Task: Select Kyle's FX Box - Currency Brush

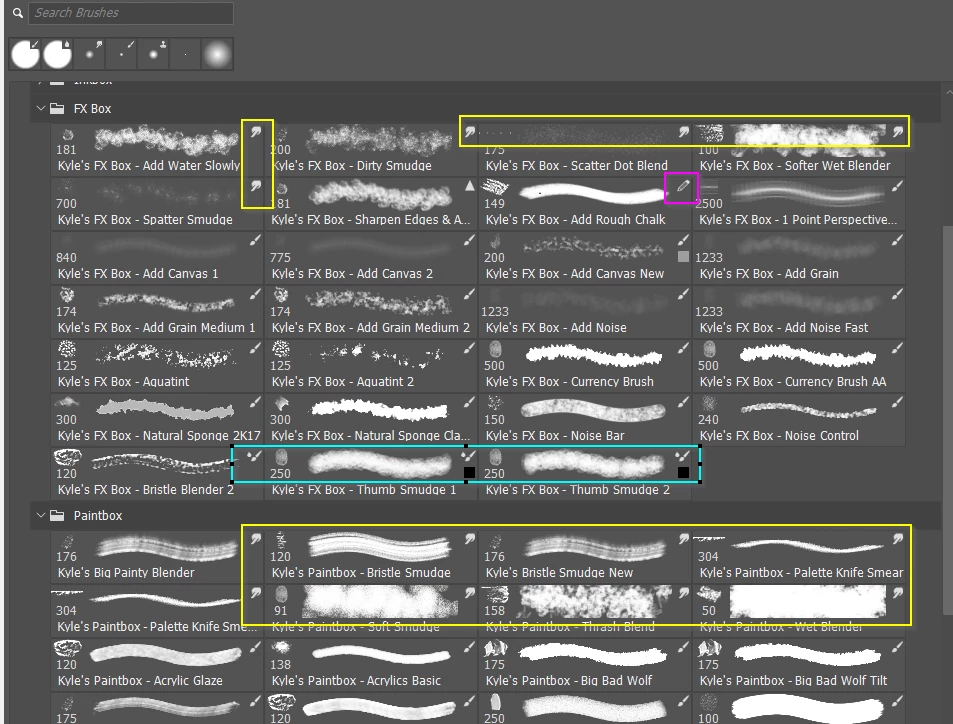Action: point(585,366)
